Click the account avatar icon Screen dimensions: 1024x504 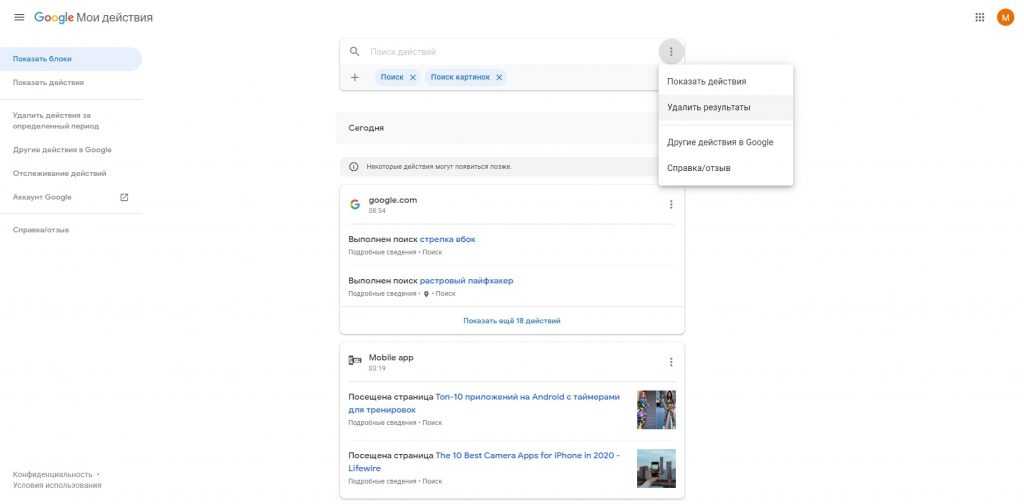click(x=1005, y=18)
